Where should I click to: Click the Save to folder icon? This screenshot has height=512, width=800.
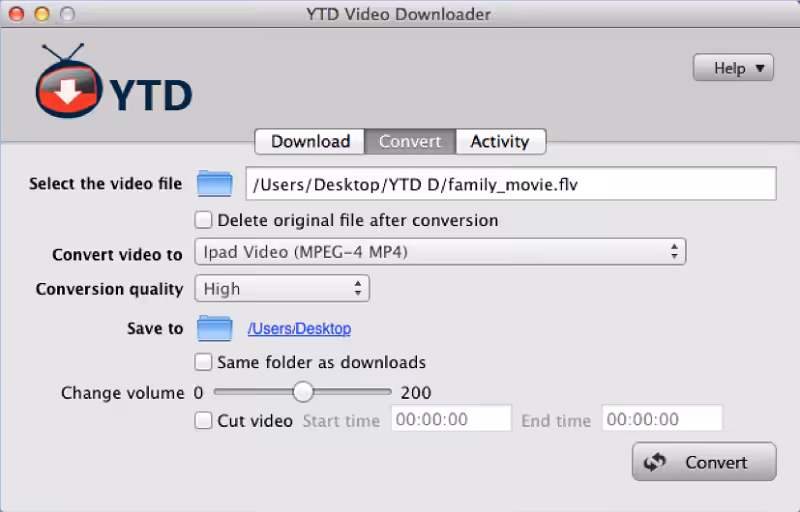(x=214, y=328)
